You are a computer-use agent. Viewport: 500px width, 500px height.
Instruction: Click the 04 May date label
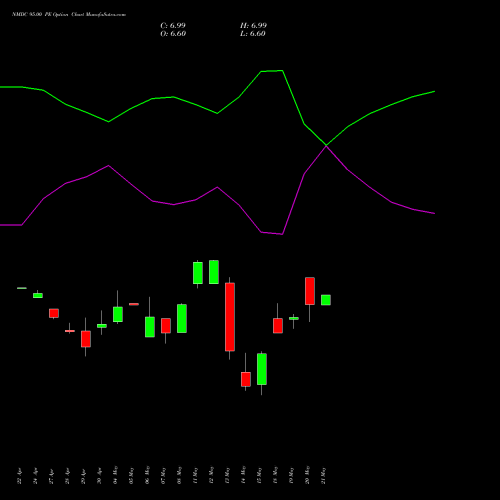[x=115, y=476]
